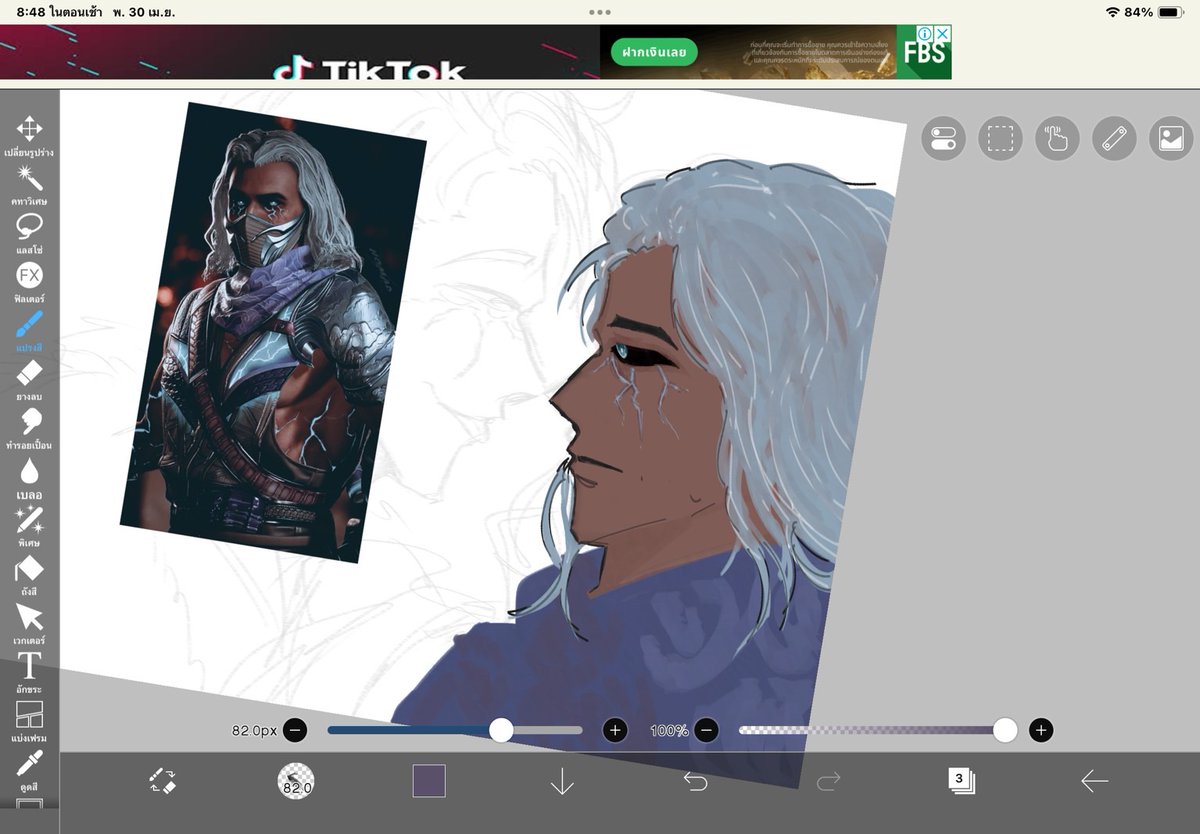
Task: Decrease the opacity with the minus button
Action: [707, 730]
